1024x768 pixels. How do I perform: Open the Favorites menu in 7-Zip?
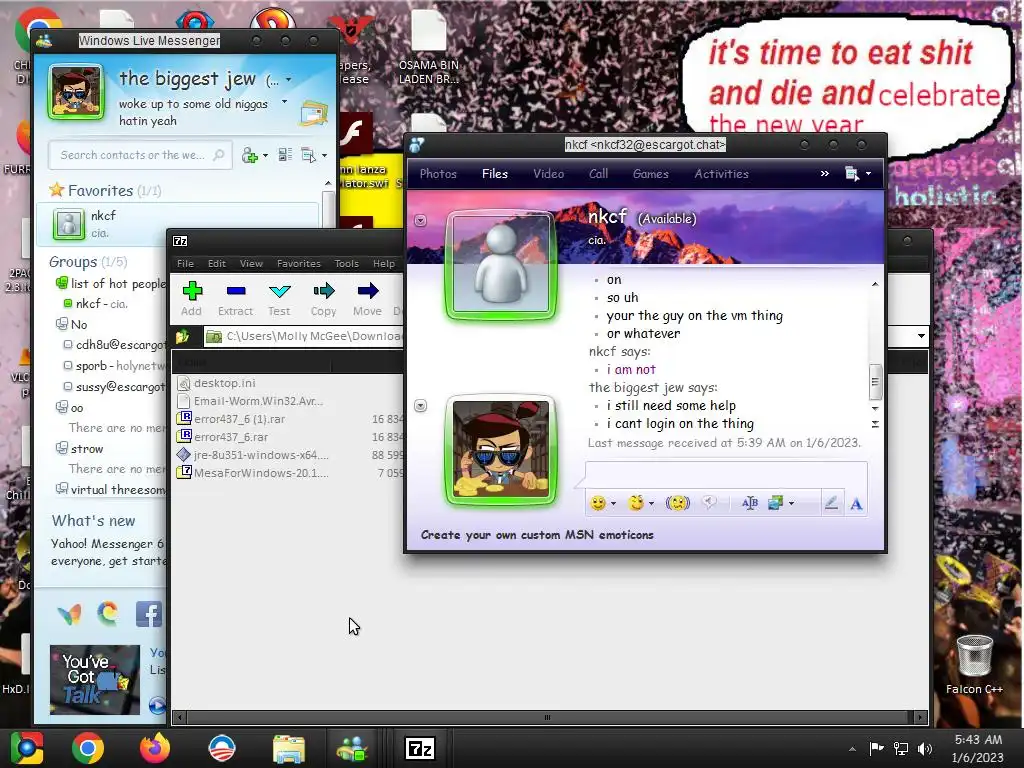coord(298,263)
